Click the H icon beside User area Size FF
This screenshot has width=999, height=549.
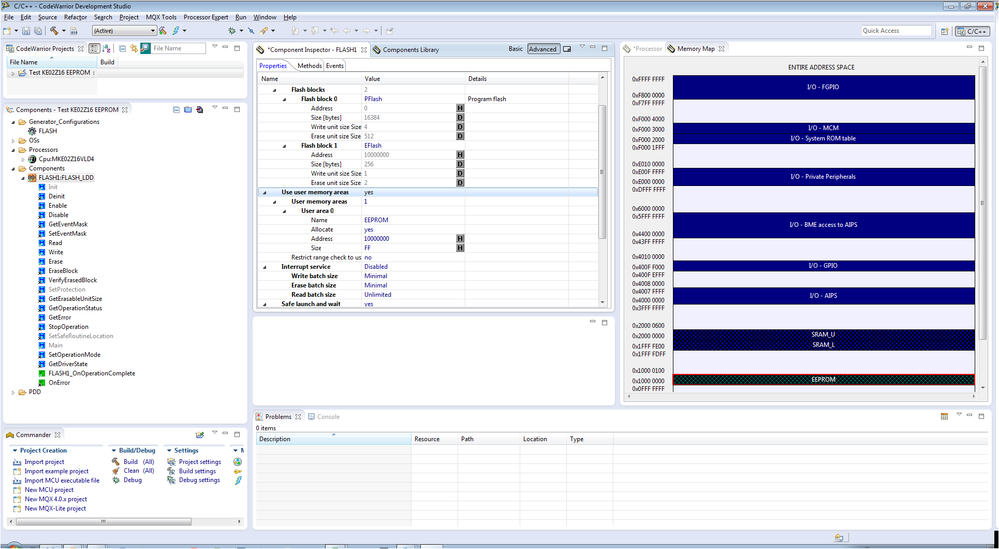pos(460,248)
